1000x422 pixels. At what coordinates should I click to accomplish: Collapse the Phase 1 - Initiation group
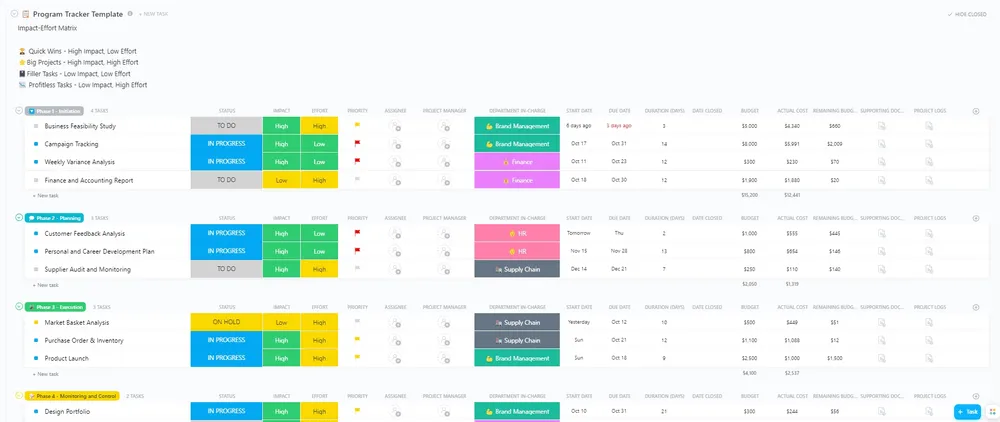18,111
